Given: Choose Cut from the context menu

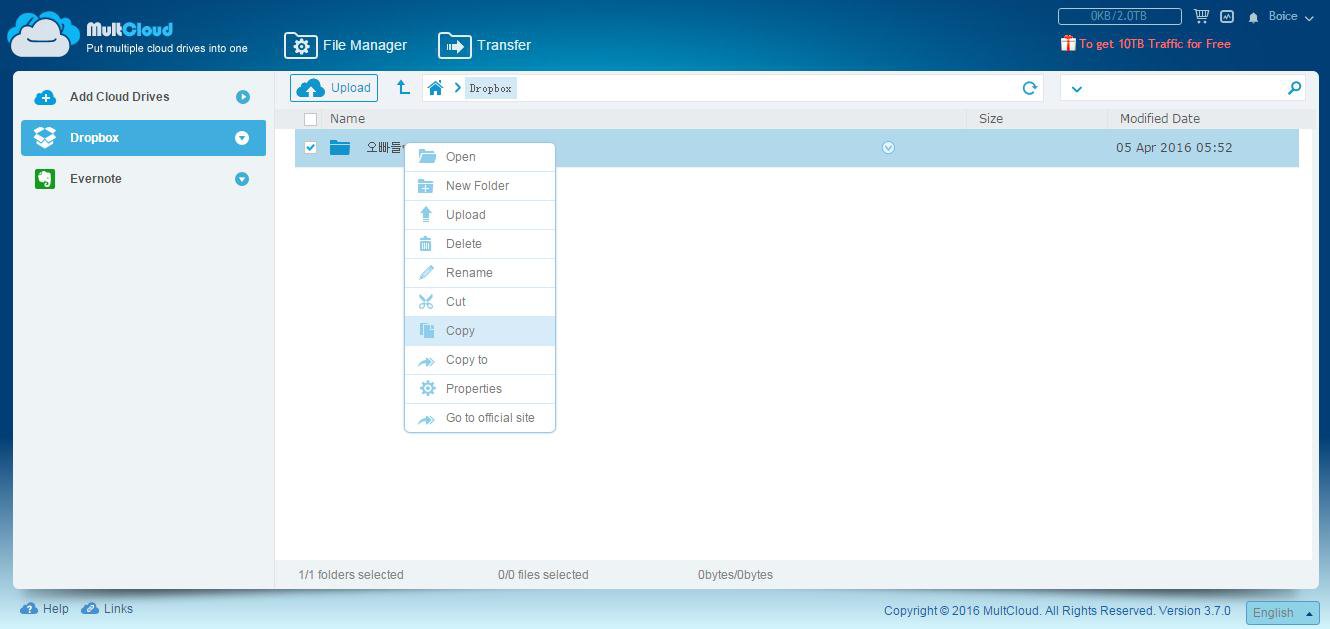Looking at the screenshot, I should coord(480,302).
